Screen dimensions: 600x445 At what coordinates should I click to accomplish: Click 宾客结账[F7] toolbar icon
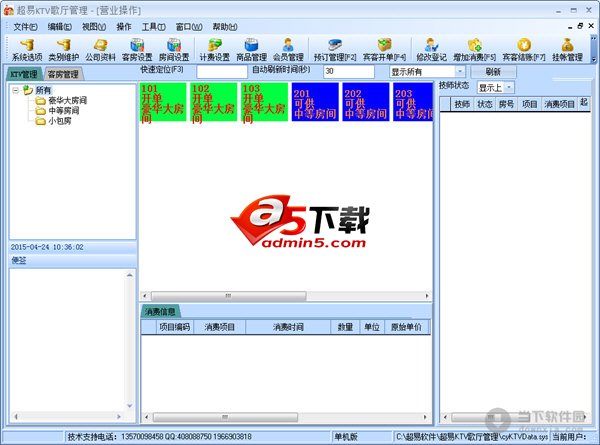point(524,50)
